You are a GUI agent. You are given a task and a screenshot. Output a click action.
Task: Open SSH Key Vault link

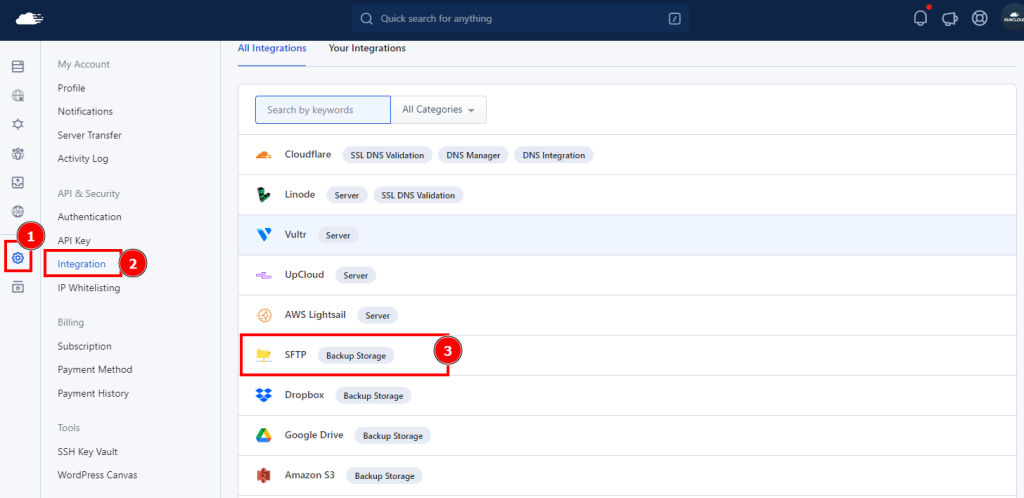click(x=88, y=452)
